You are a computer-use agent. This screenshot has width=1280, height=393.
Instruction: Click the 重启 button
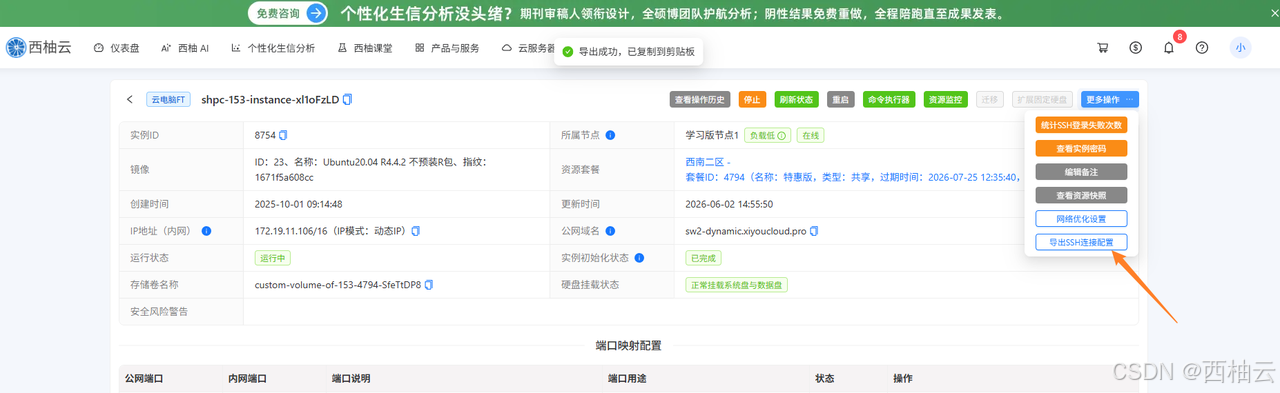click(x=841, y=100)
